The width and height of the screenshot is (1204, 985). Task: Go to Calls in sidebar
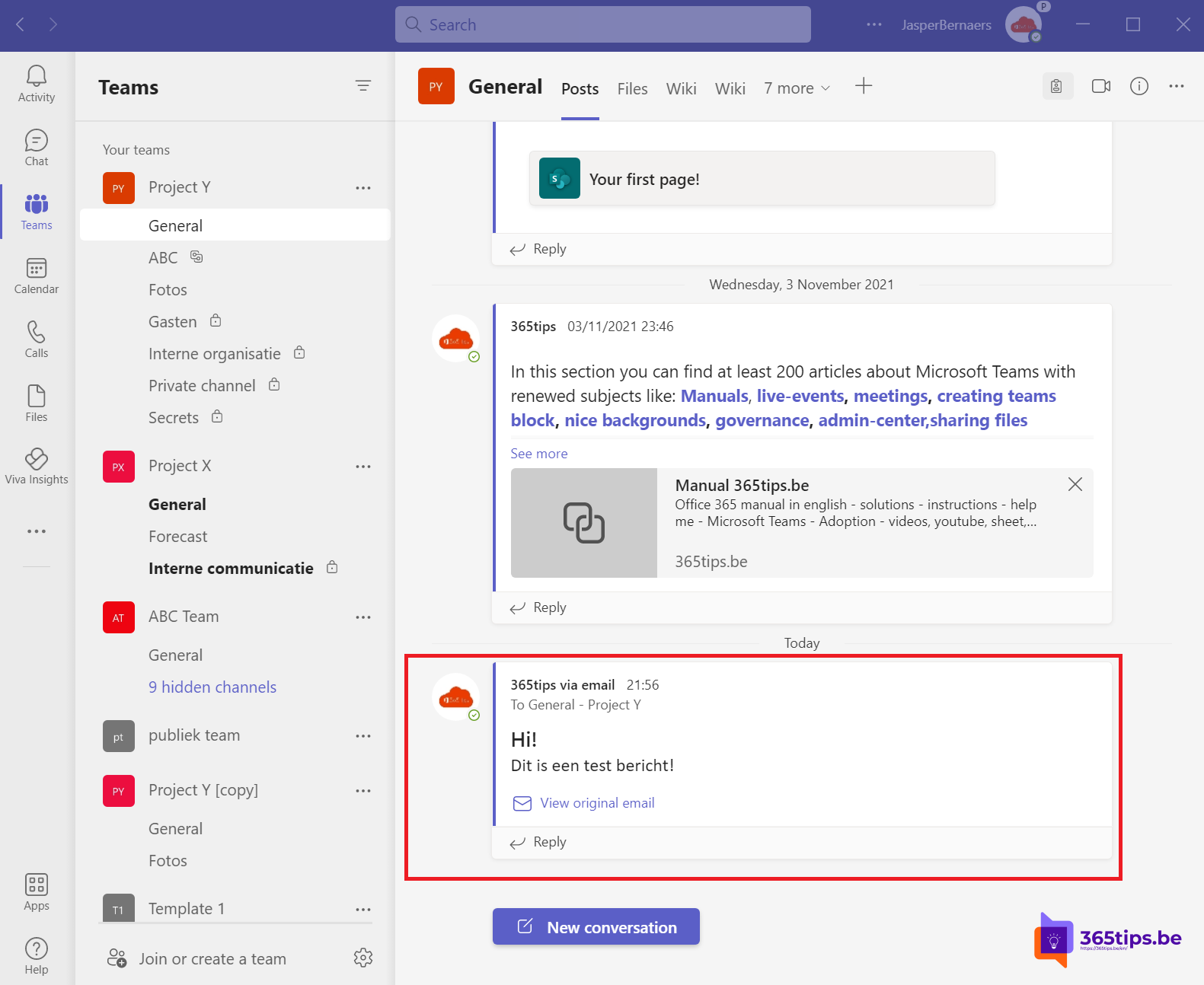[37, 339]
